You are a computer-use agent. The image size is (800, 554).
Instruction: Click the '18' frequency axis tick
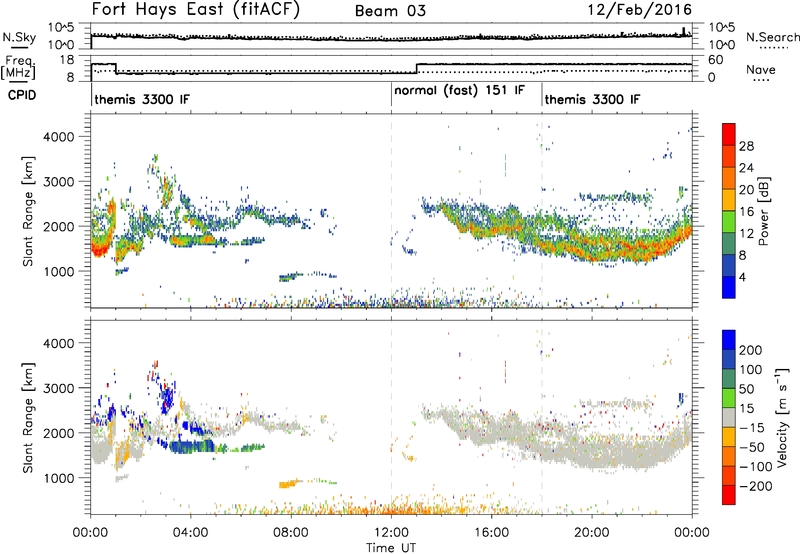pos(67,60)
